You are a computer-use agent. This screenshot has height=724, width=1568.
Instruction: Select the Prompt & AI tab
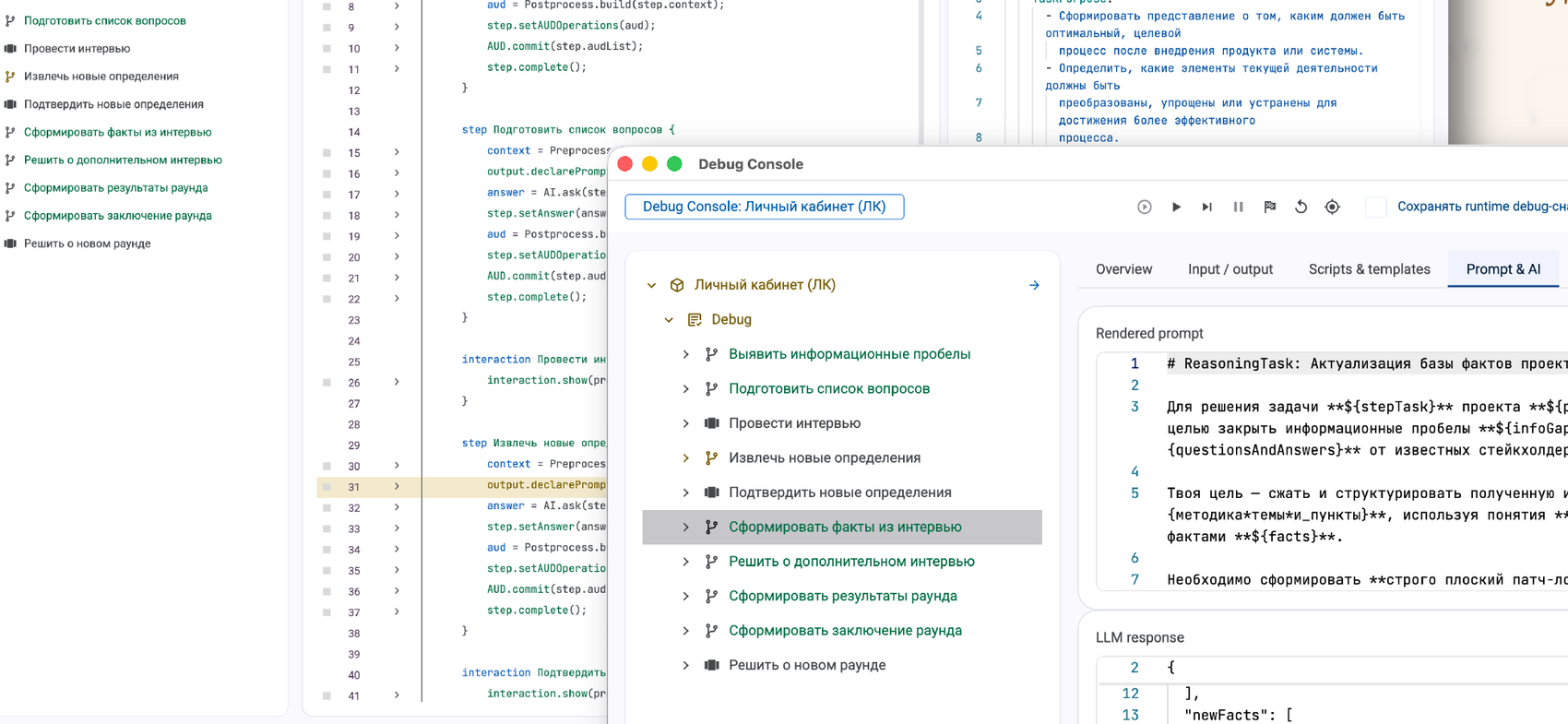pos(1503,269)
